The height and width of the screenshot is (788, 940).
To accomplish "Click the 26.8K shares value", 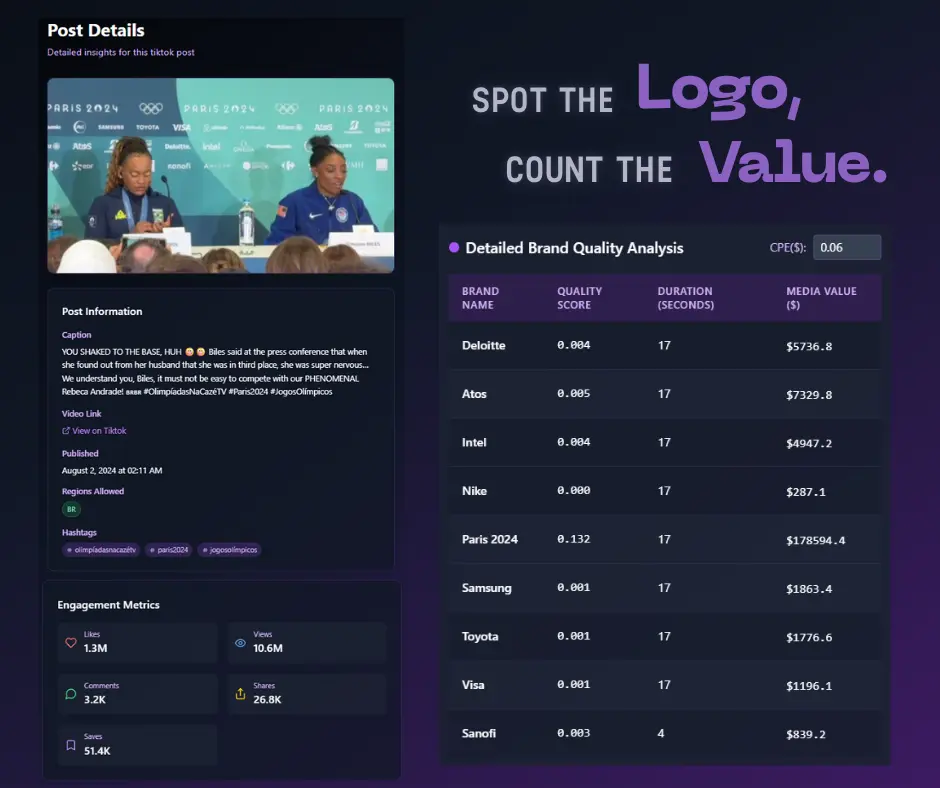I will pos(267,700).
